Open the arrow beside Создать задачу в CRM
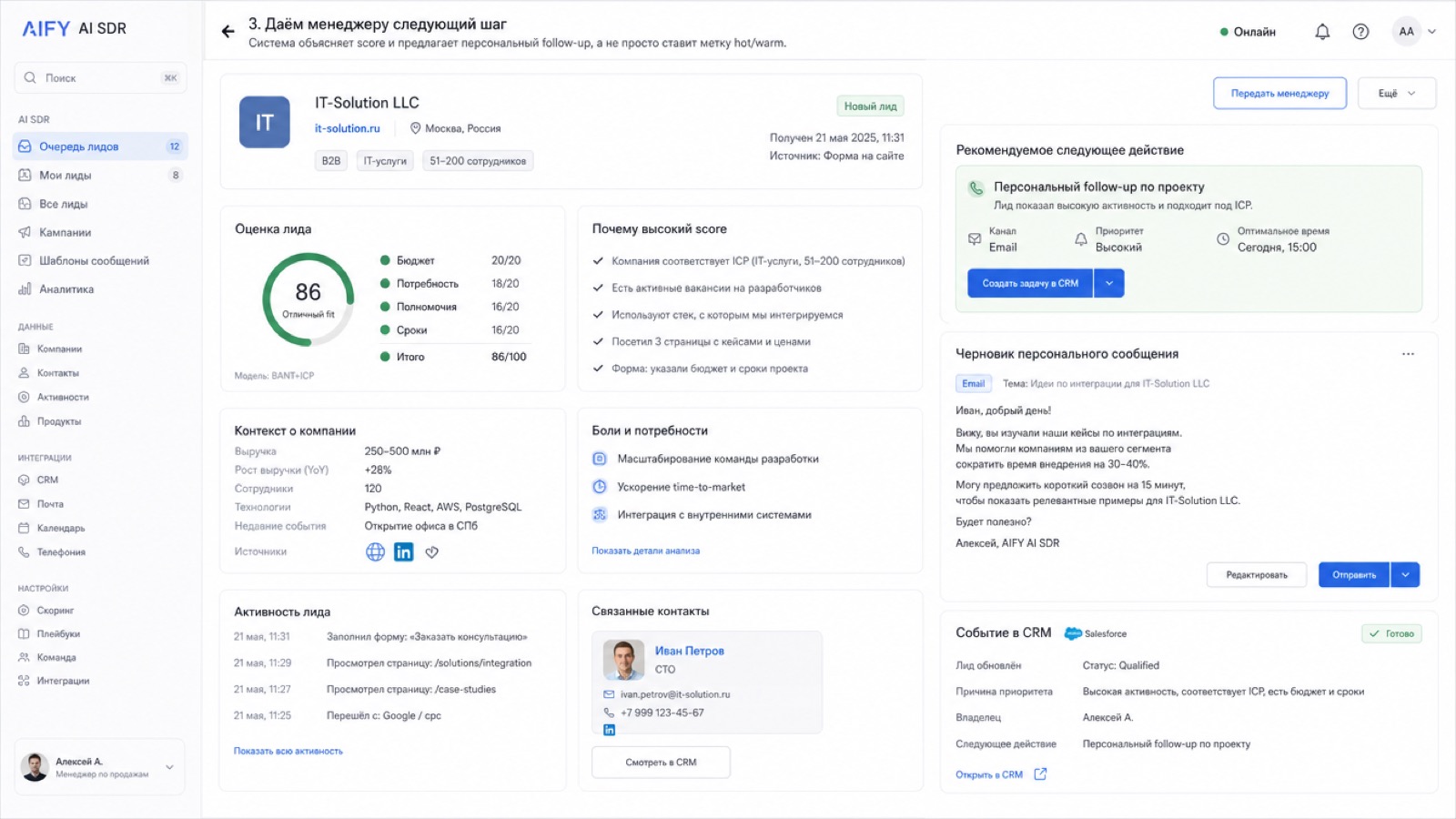1456x819 pixels. (x=1108, y=283)
